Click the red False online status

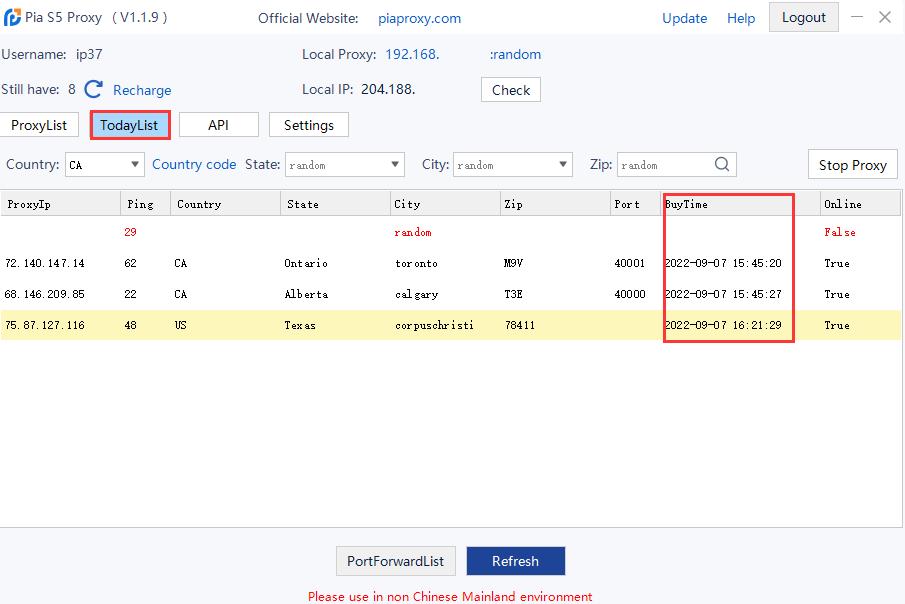(840, 232)
